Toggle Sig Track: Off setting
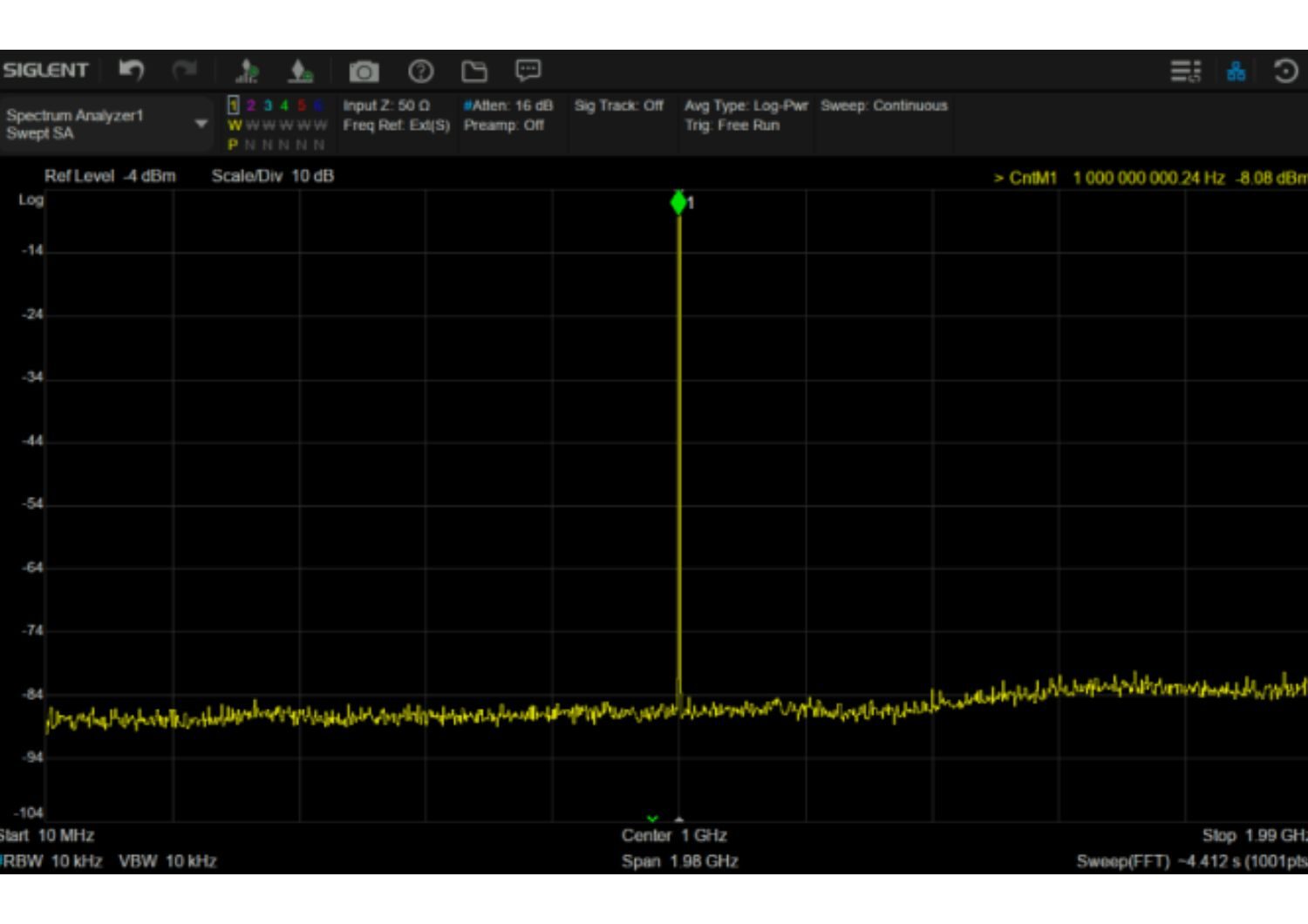Viewport: 1308px width, 924px height. (x=618, y=105)
